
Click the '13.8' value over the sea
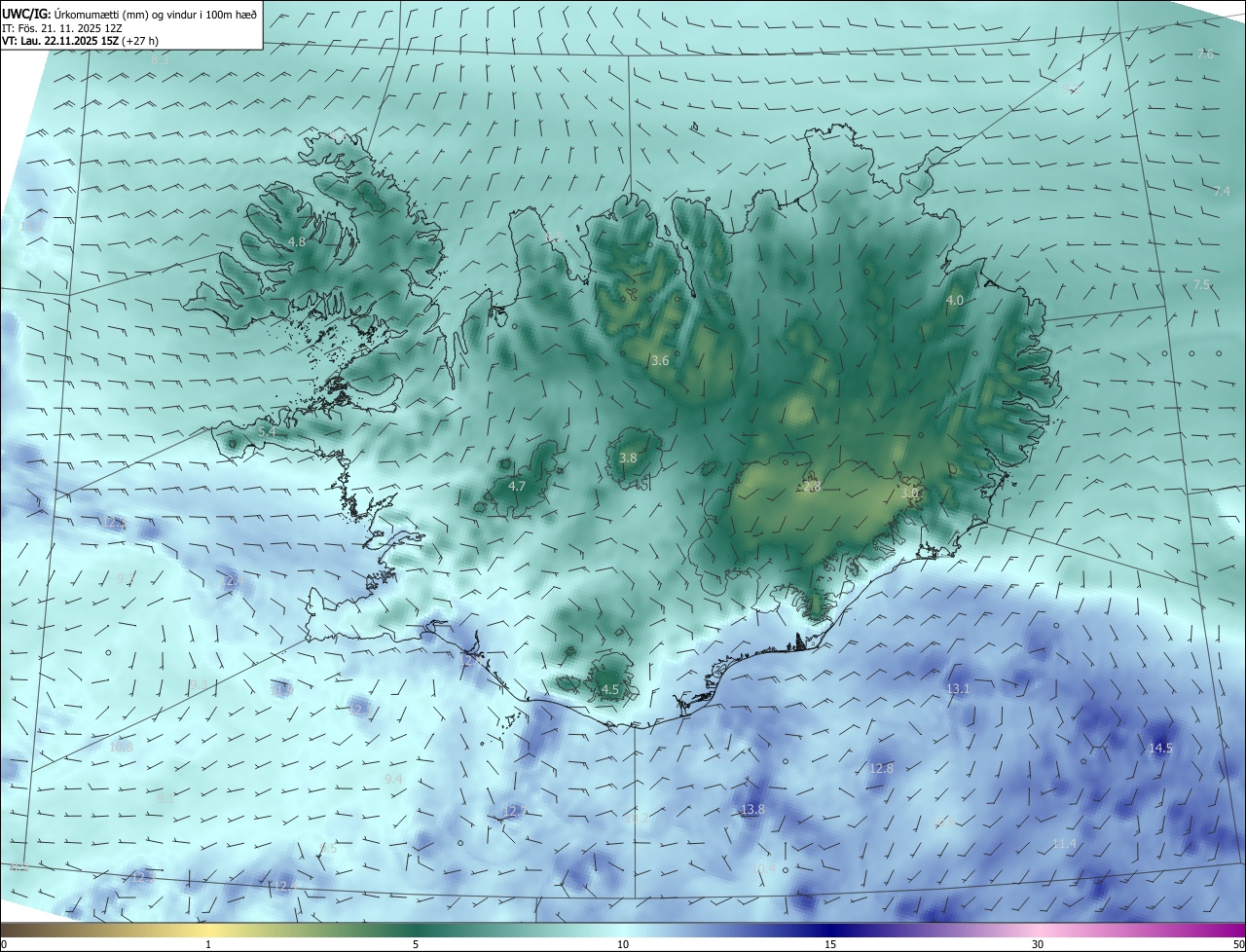(752, 809)
